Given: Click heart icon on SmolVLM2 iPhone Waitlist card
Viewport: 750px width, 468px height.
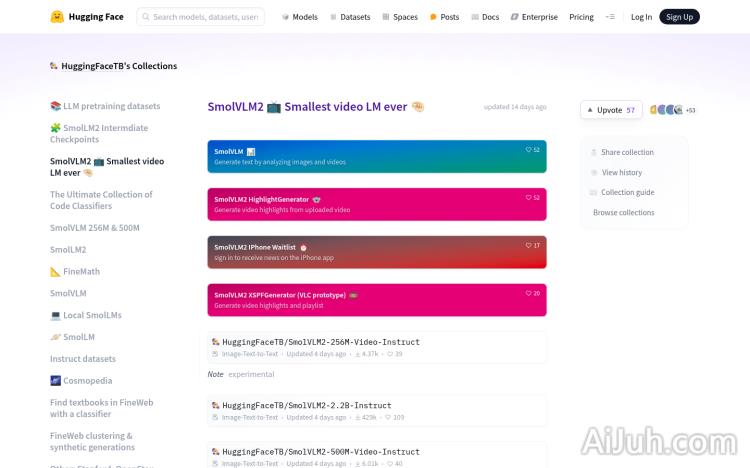Looking at the screenshot, I should [529, 246].
